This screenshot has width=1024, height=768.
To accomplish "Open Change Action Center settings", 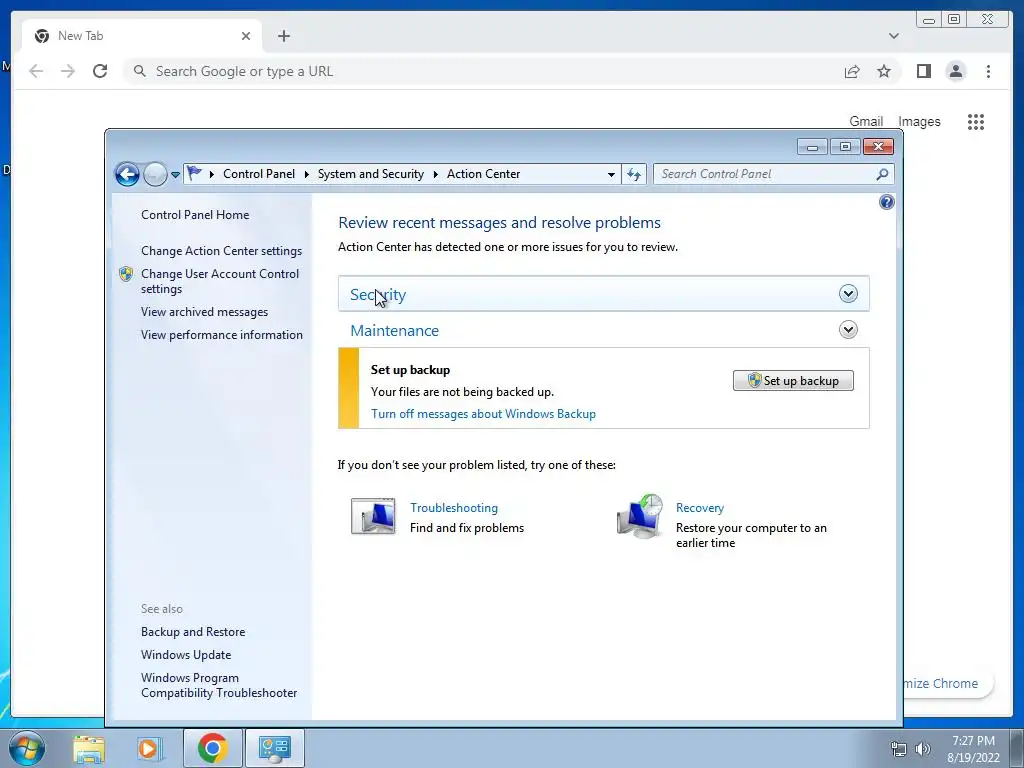I will [221, 251].
